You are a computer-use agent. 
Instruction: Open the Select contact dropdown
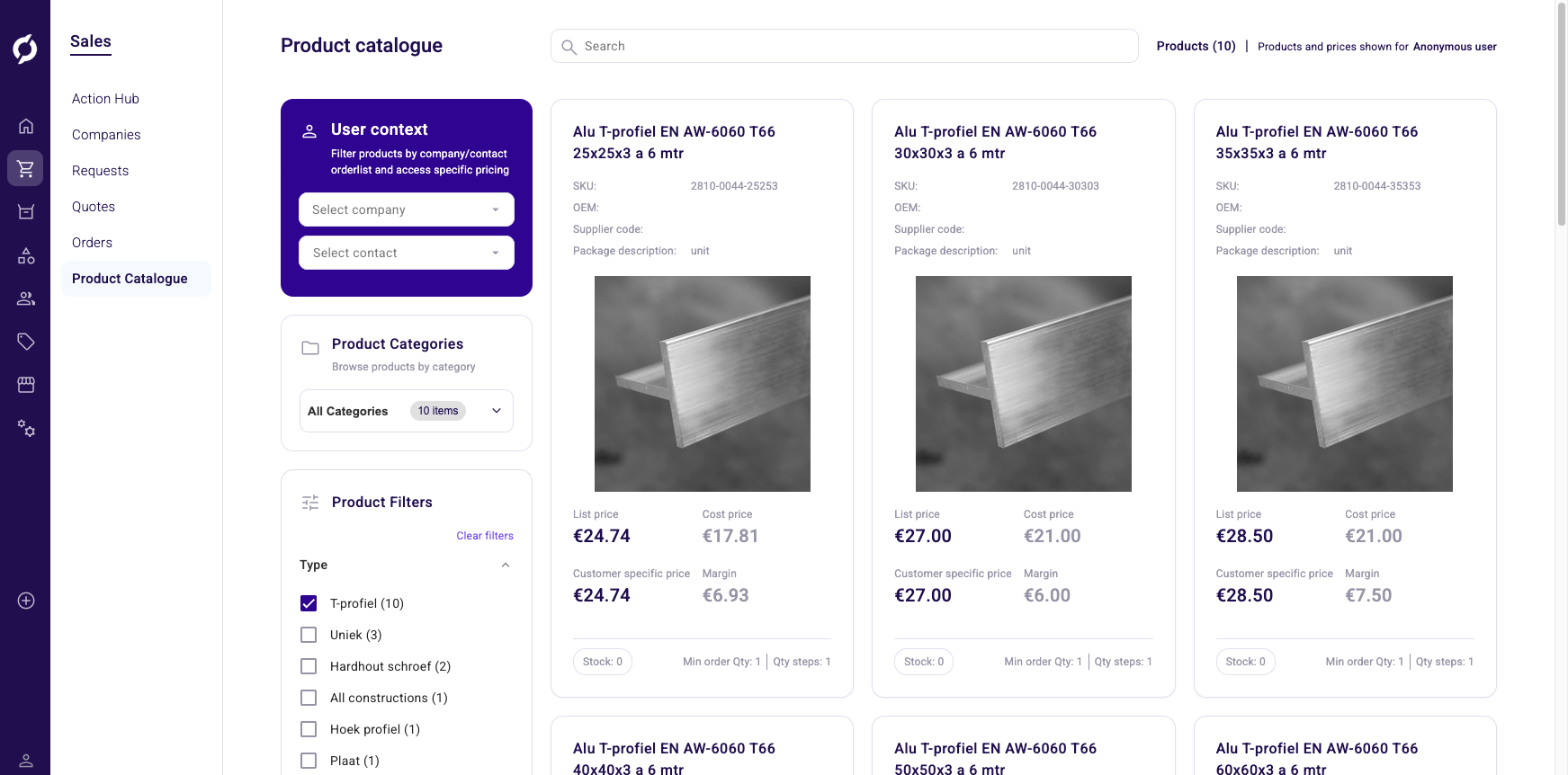point(406,253)
